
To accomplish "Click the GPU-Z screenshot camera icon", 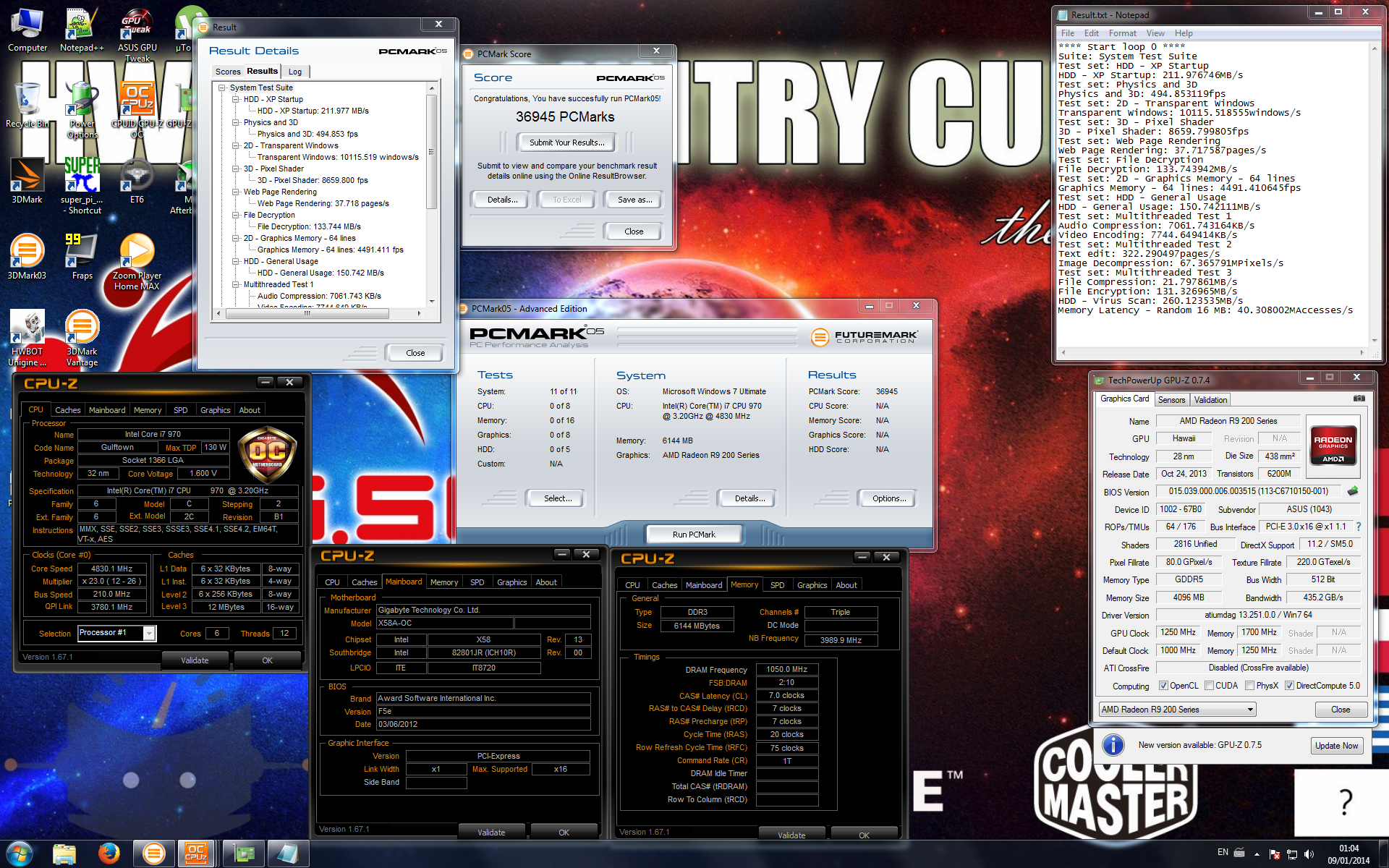I will pos(1359,399).
